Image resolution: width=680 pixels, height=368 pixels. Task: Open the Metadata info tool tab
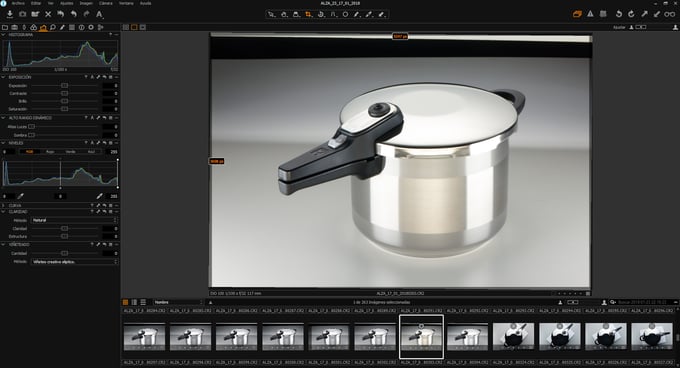pyautogui.click(x=82, y=27)
